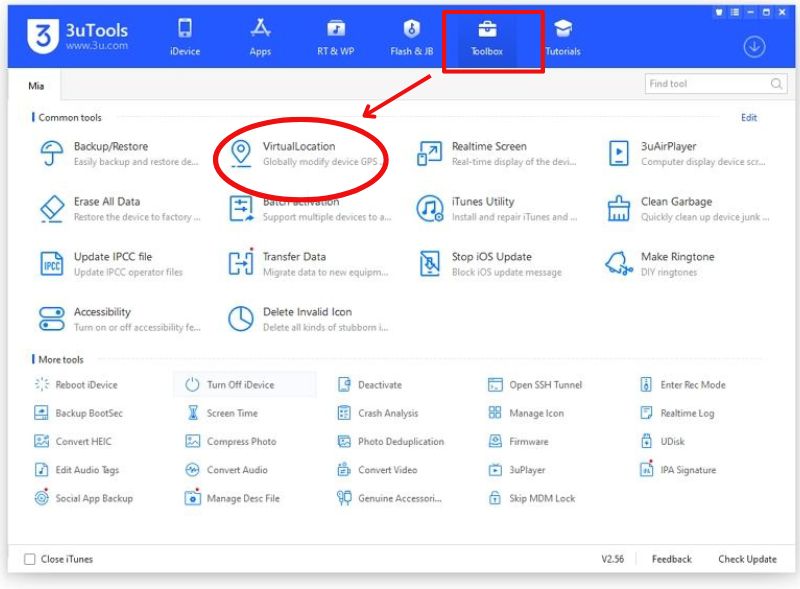The width and height of the screenshot is (800, 589).
Task: Launch the Convert Video tool
Action: [377, 470]
